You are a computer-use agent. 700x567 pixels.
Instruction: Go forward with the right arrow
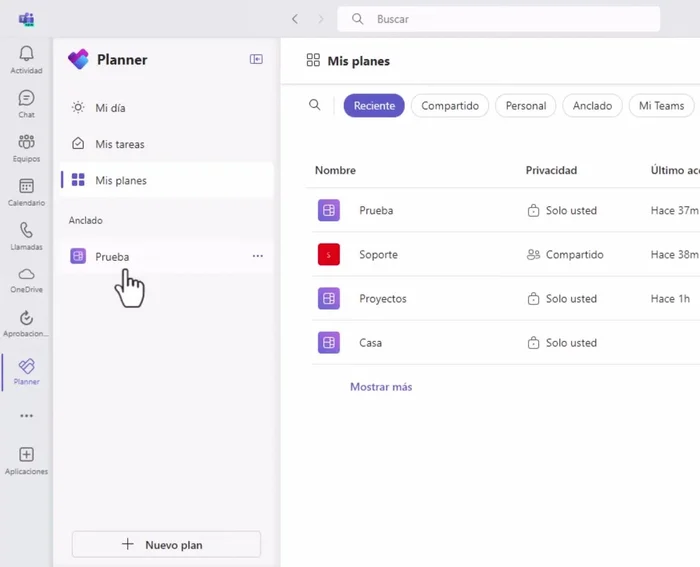click(321, 19)
